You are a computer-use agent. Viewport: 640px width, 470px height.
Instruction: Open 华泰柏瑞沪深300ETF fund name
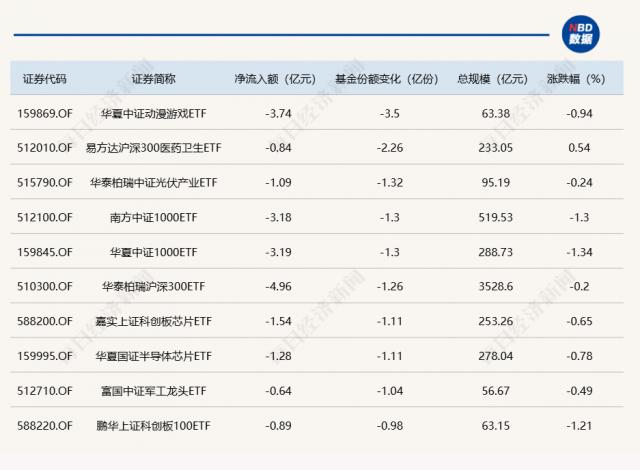coord(153,287)
